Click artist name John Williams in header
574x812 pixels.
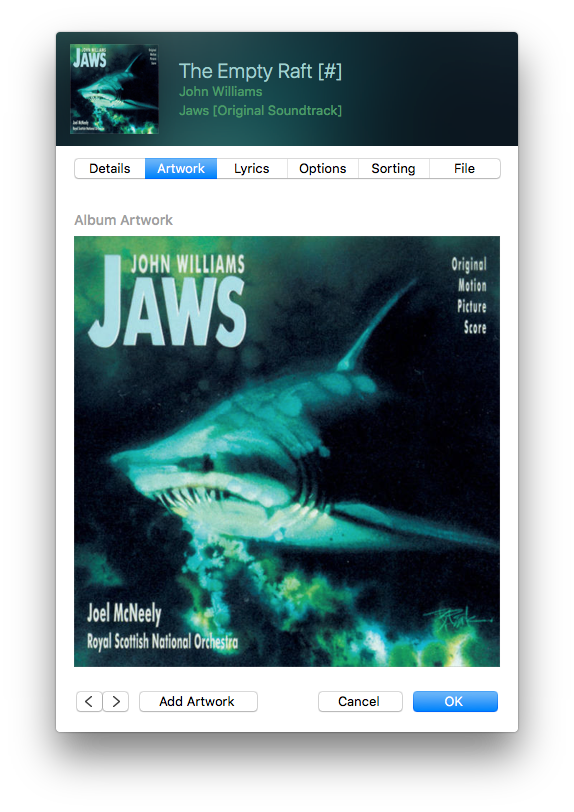click(221, 92)
